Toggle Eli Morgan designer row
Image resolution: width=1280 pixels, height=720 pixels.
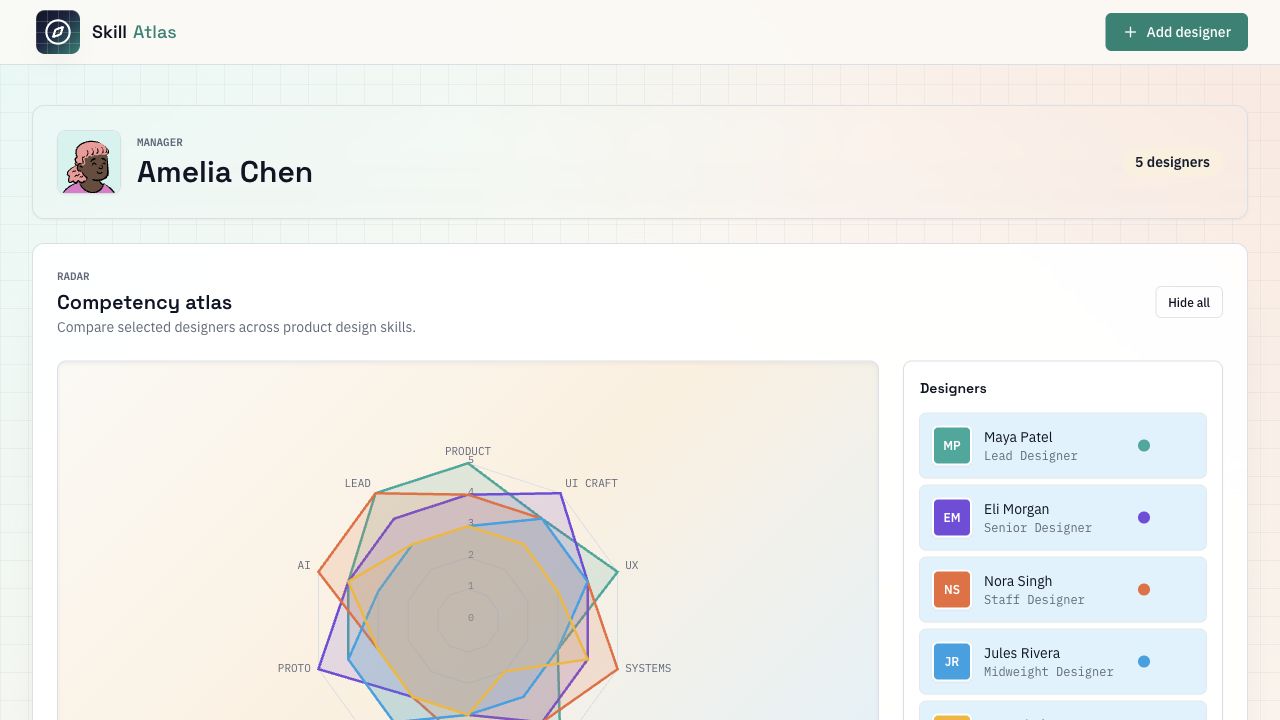click(1063, 518)
